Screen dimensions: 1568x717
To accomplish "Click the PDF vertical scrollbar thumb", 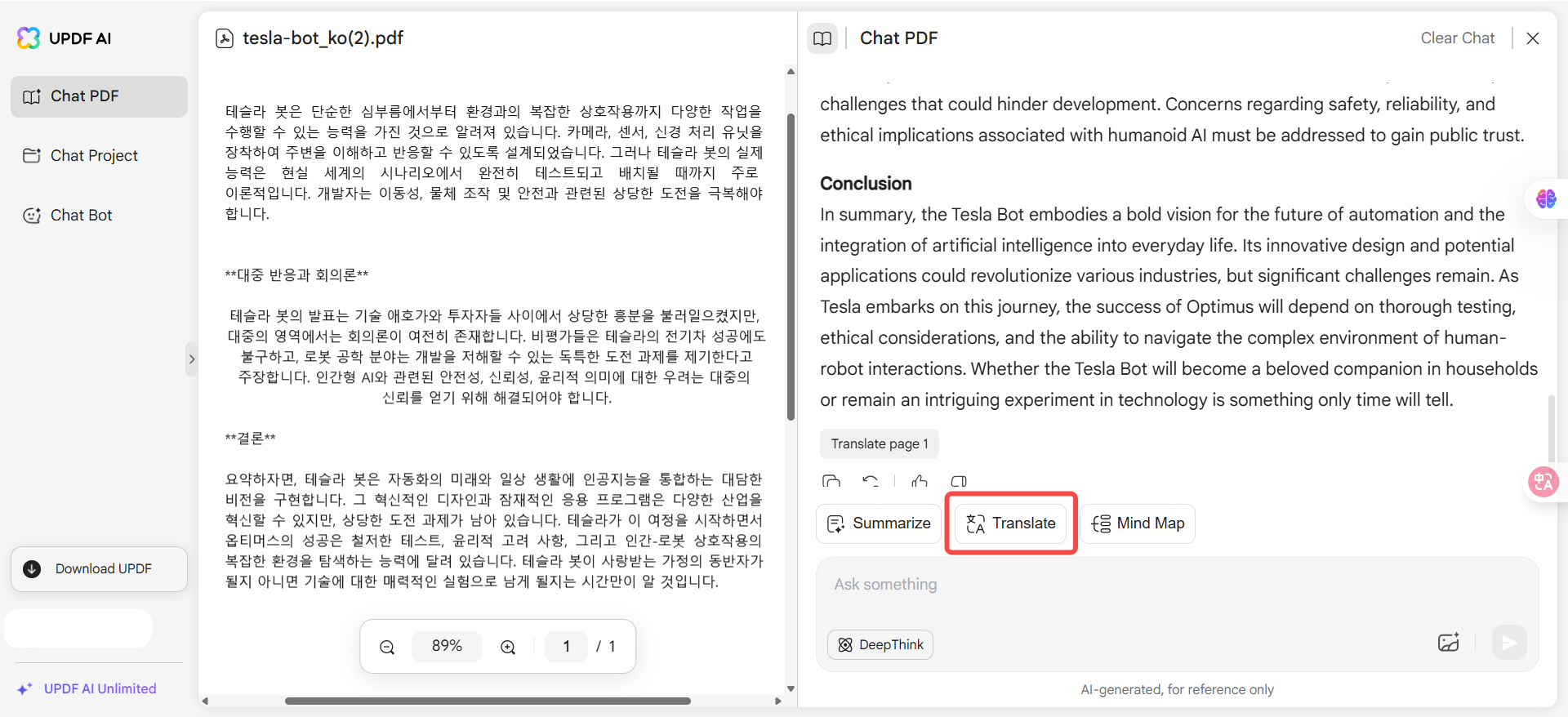I will click(x=791, y=267).
